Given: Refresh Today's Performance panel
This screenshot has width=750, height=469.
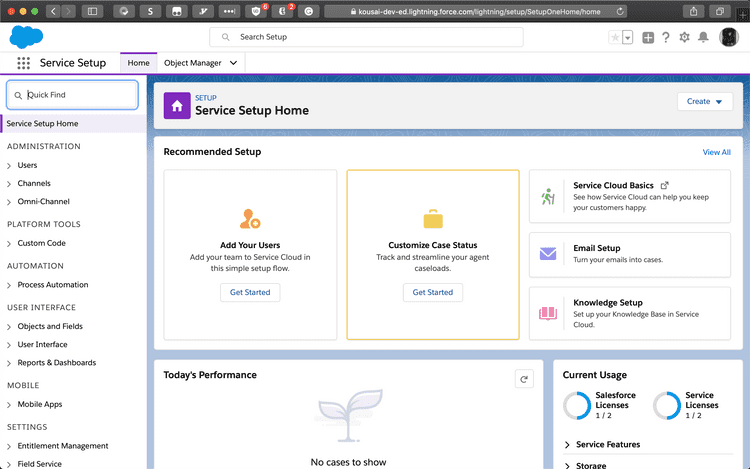Looking at the screenshot, I should 524,379.
